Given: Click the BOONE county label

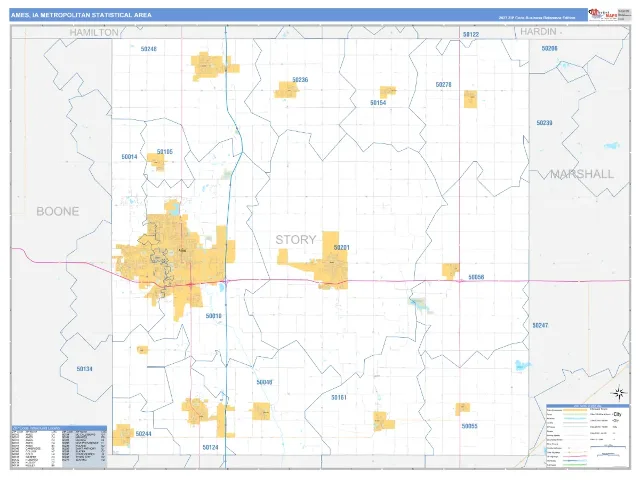Looking at the screenshot, I should (x=58, y=211).
